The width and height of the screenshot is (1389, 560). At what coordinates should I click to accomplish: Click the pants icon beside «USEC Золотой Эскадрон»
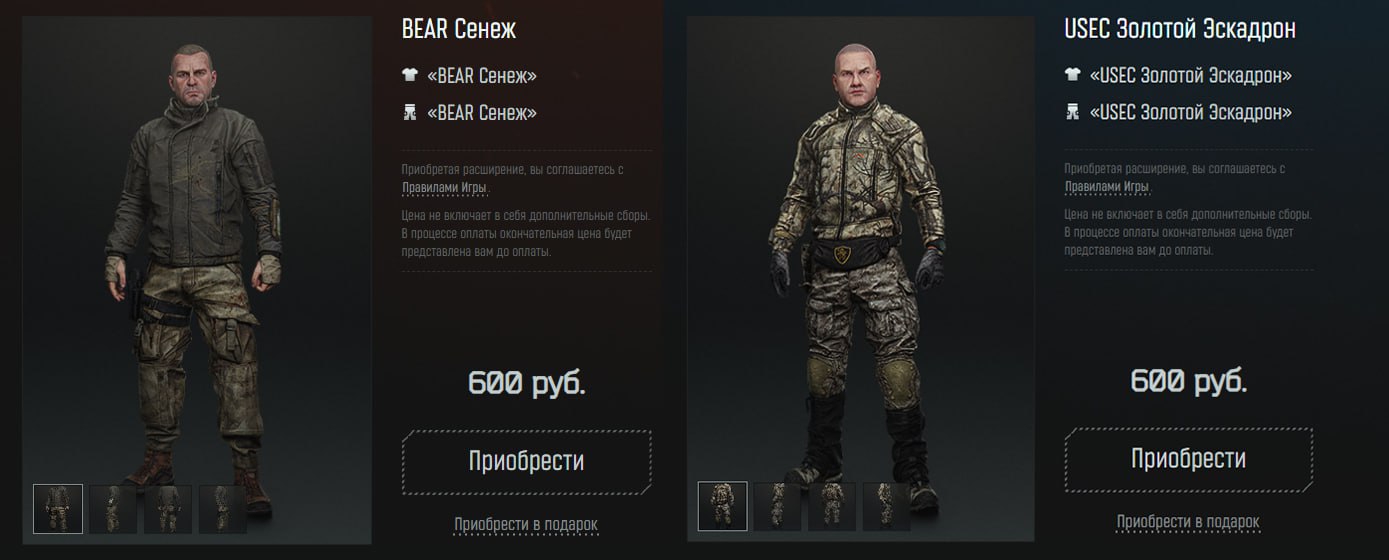pos(1072,112)
